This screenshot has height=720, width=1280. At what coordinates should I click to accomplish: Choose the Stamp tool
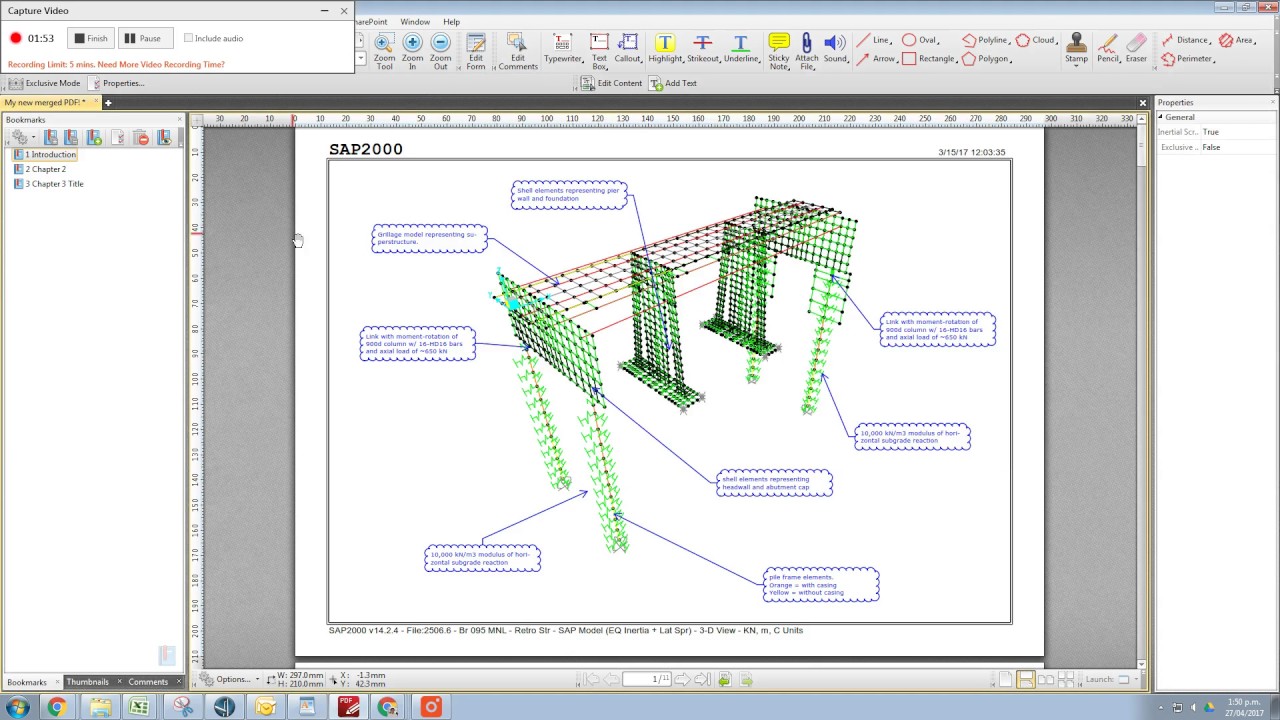coord(1076,49)
